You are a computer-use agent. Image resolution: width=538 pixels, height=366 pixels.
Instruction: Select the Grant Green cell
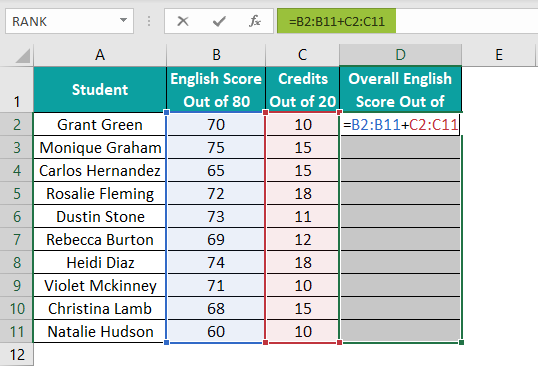[x=100, y=124]
